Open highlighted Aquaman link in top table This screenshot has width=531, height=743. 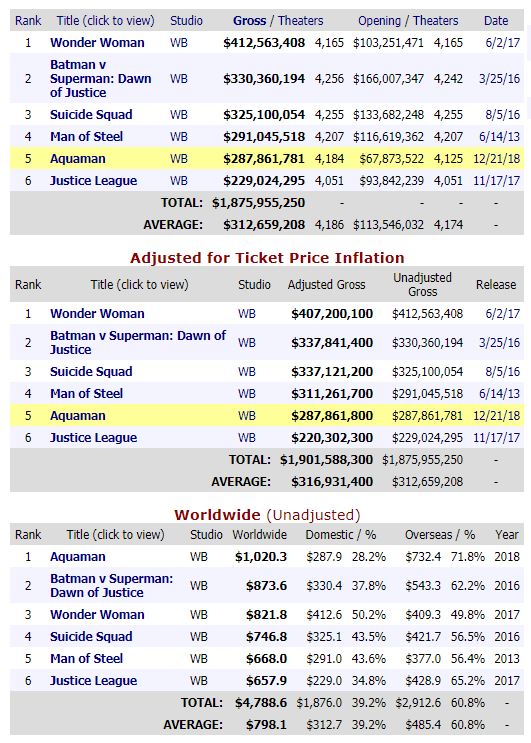point(78,159)
